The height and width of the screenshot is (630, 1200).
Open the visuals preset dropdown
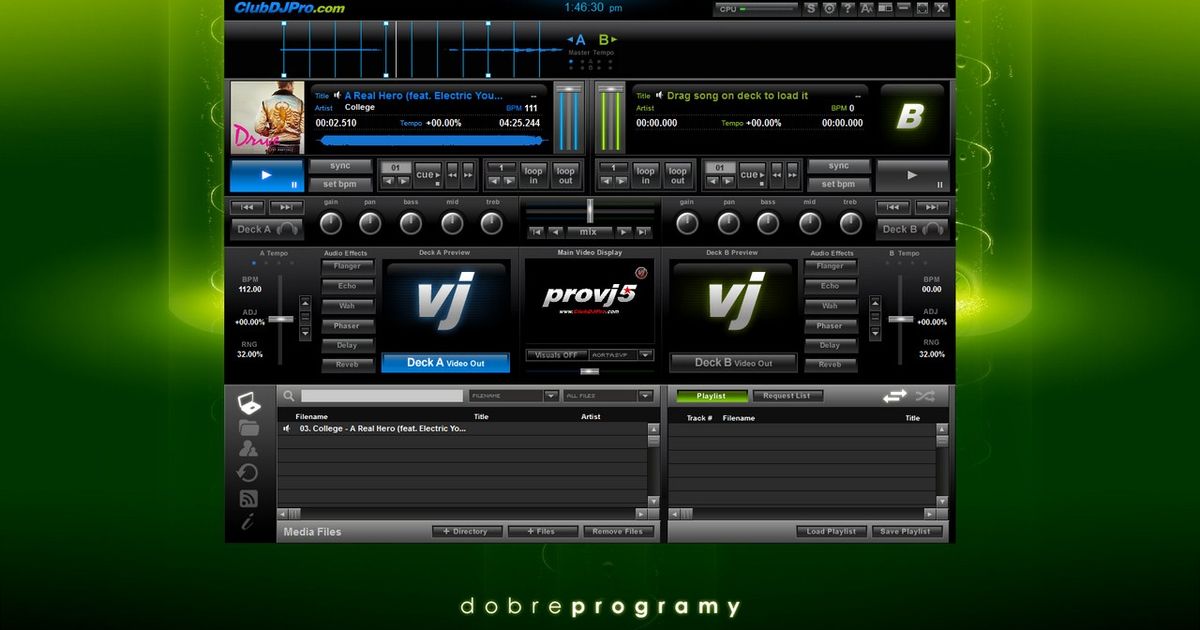[x=645, y=355]
